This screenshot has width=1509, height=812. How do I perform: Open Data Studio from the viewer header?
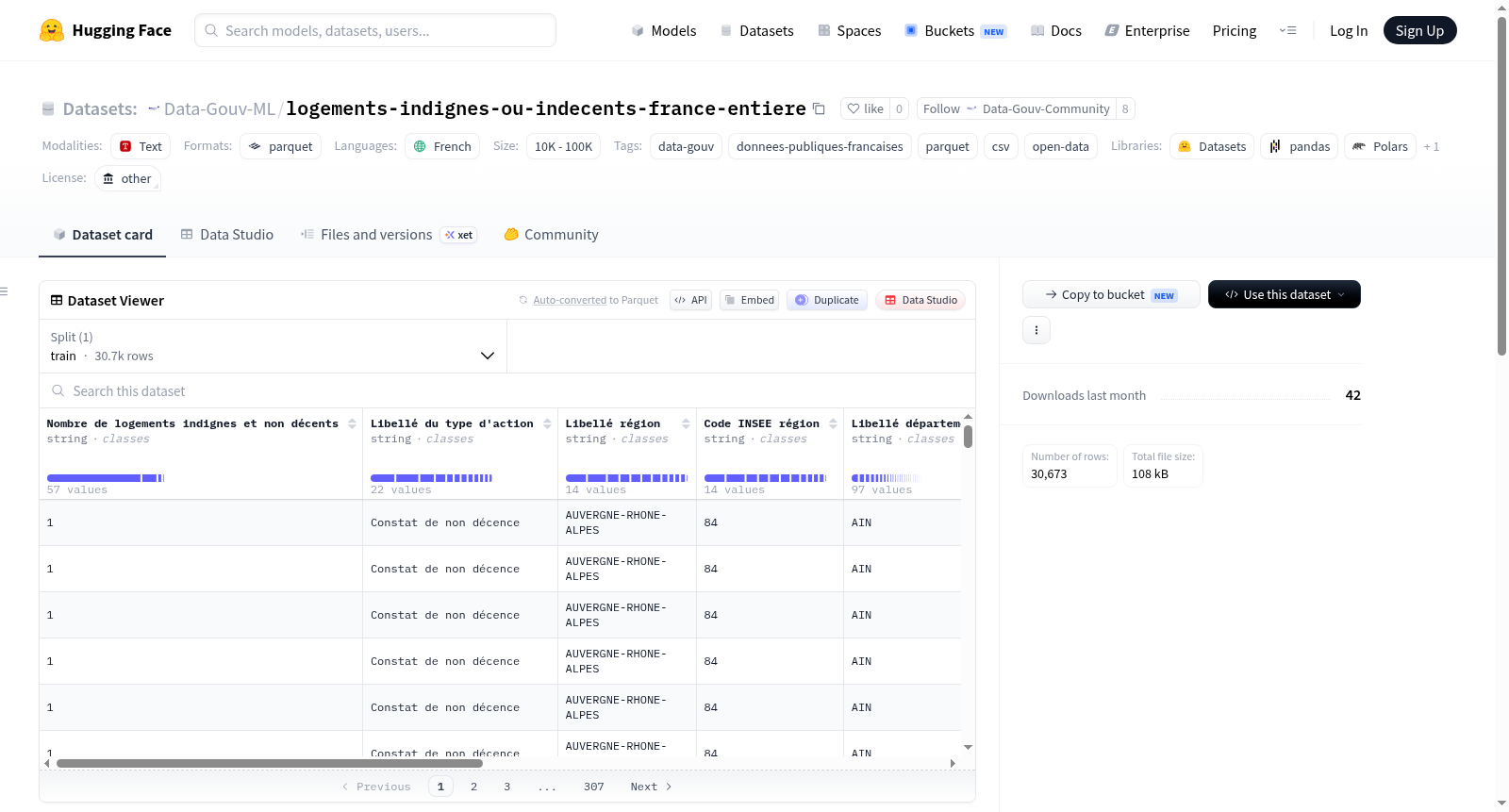click(x=920, y=300)
